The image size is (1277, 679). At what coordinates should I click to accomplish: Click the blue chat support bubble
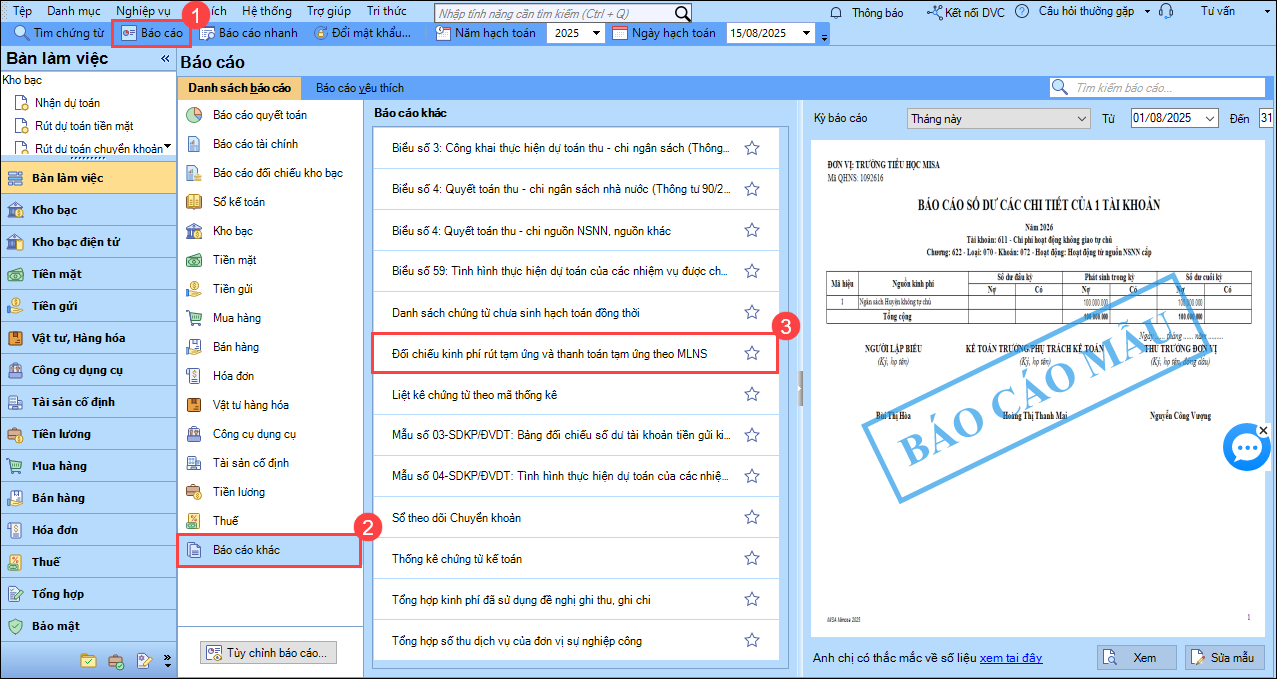click(x=1246, y=448)
